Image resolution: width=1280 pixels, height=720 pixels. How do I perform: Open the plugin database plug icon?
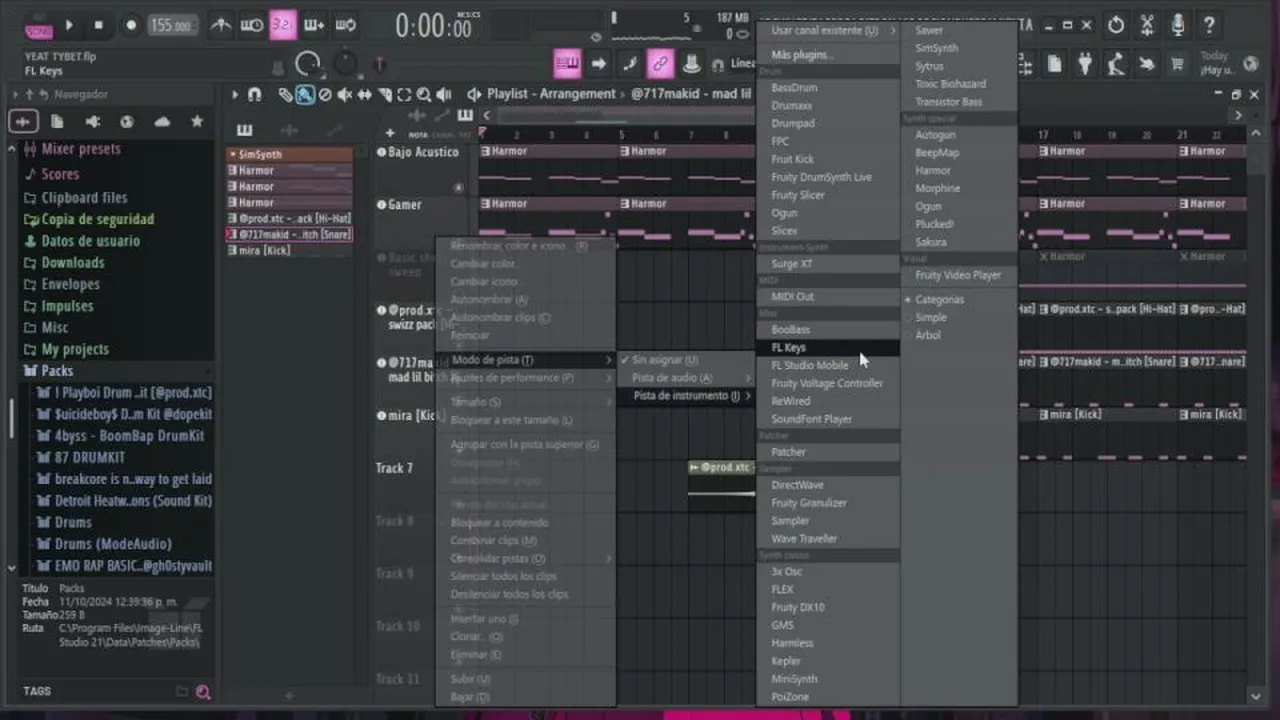pos(1085,65)
